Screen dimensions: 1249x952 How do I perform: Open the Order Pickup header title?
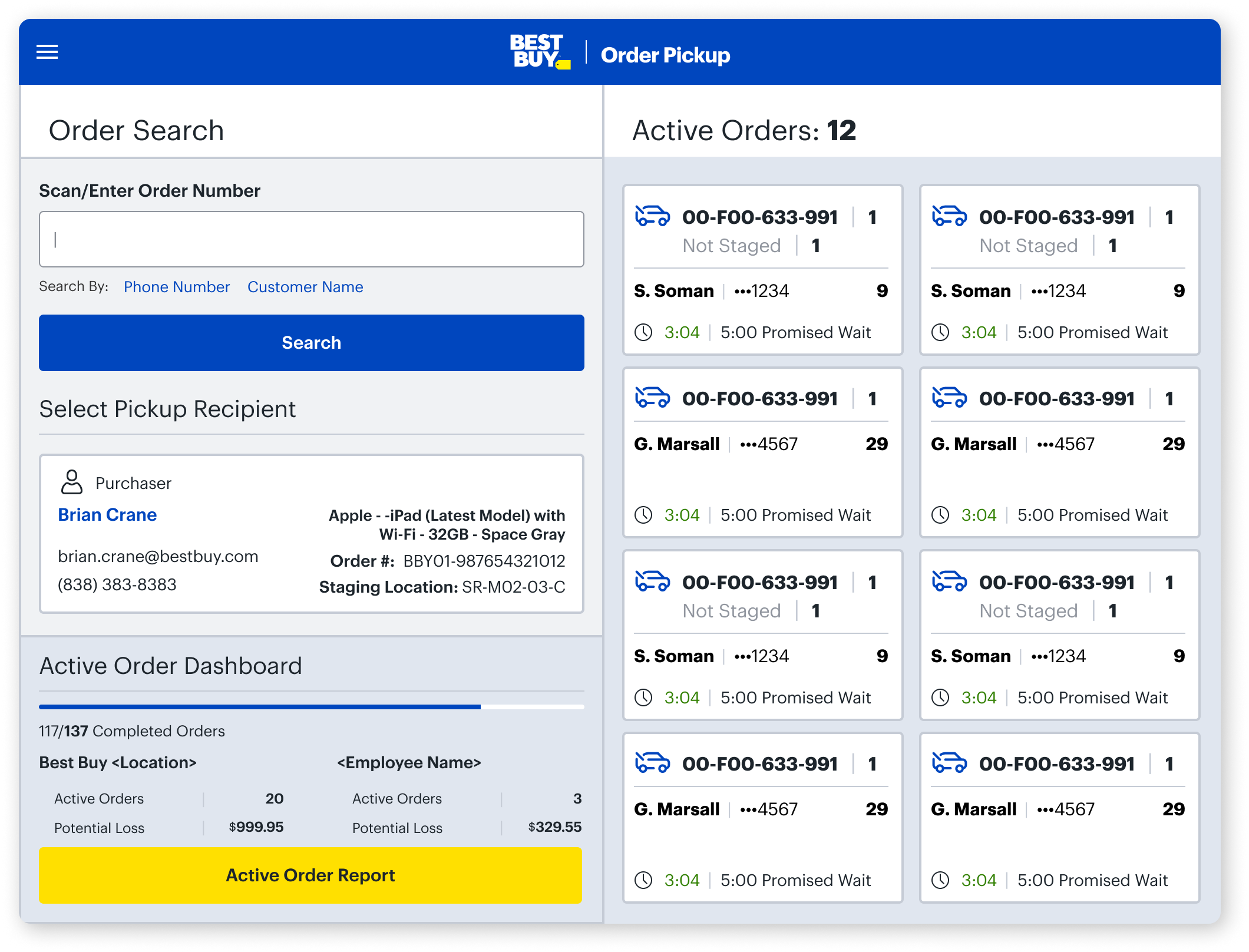665,55
